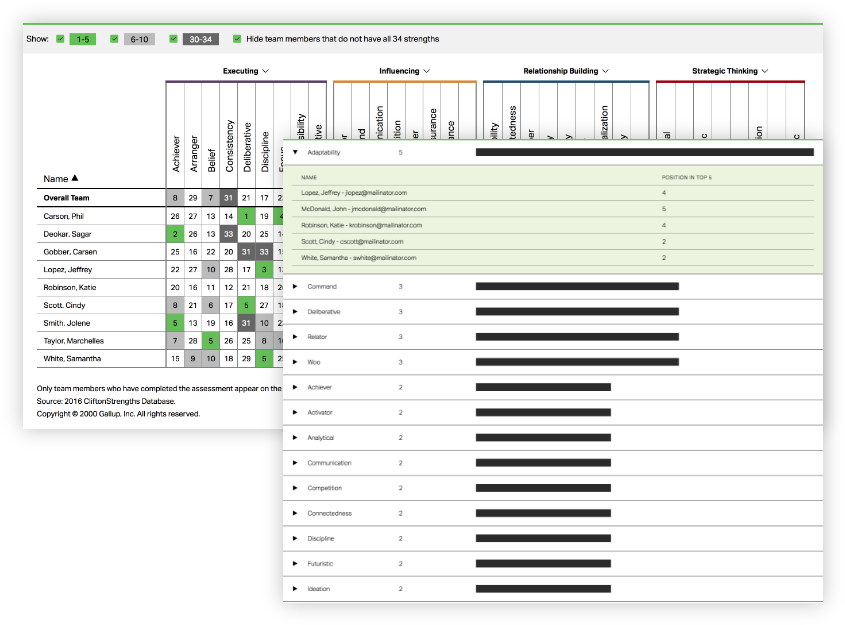Expand the Command strength row
Image resolution: width=845 pixels, height=625 pixels.
click(294, 287)
